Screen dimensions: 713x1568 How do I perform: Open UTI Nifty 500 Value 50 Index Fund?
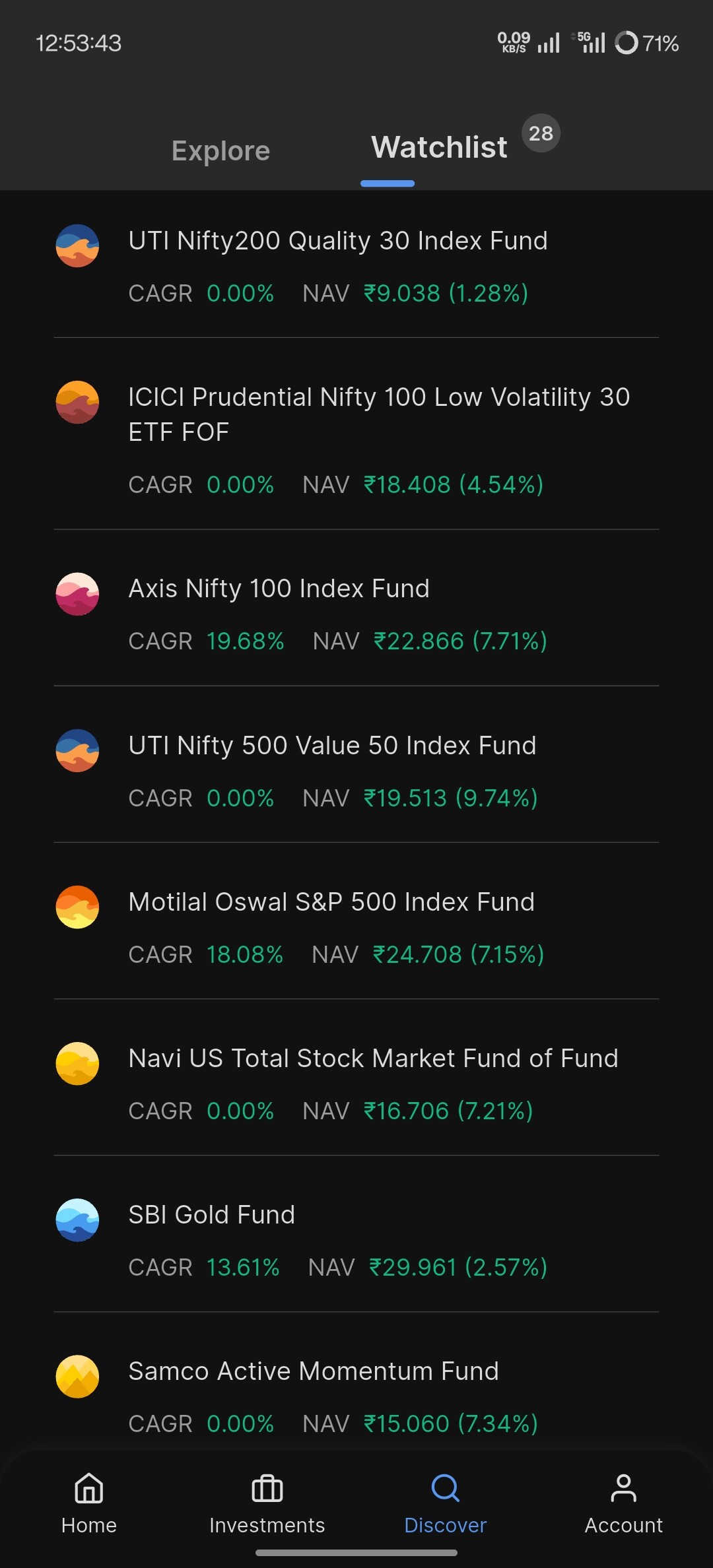click(x=332, y=746)
